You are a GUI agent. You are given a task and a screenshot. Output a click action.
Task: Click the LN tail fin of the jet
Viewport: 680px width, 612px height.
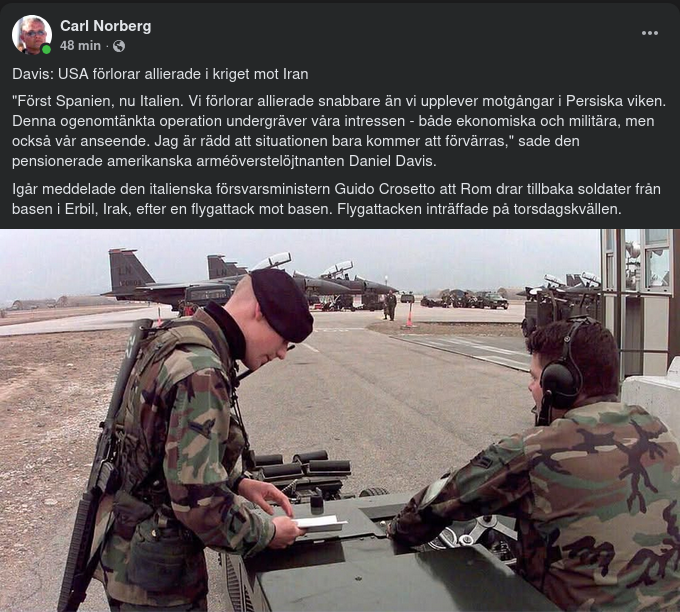[130, 271]
